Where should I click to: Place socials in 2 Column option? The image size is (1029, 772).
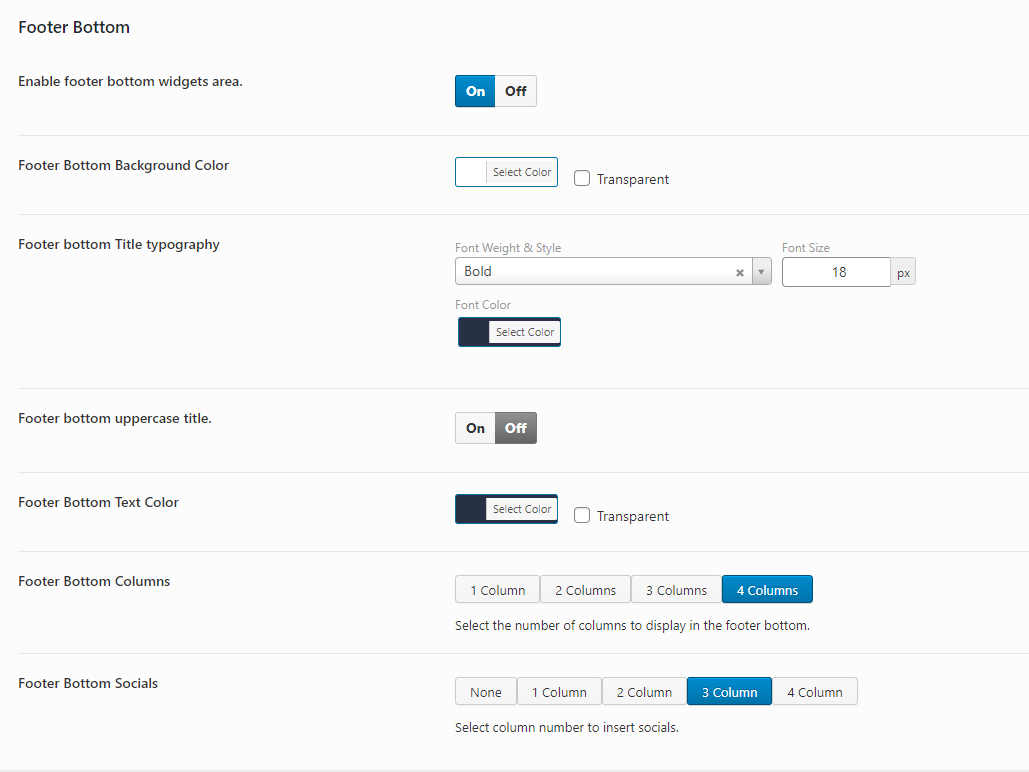click(644, 692)
